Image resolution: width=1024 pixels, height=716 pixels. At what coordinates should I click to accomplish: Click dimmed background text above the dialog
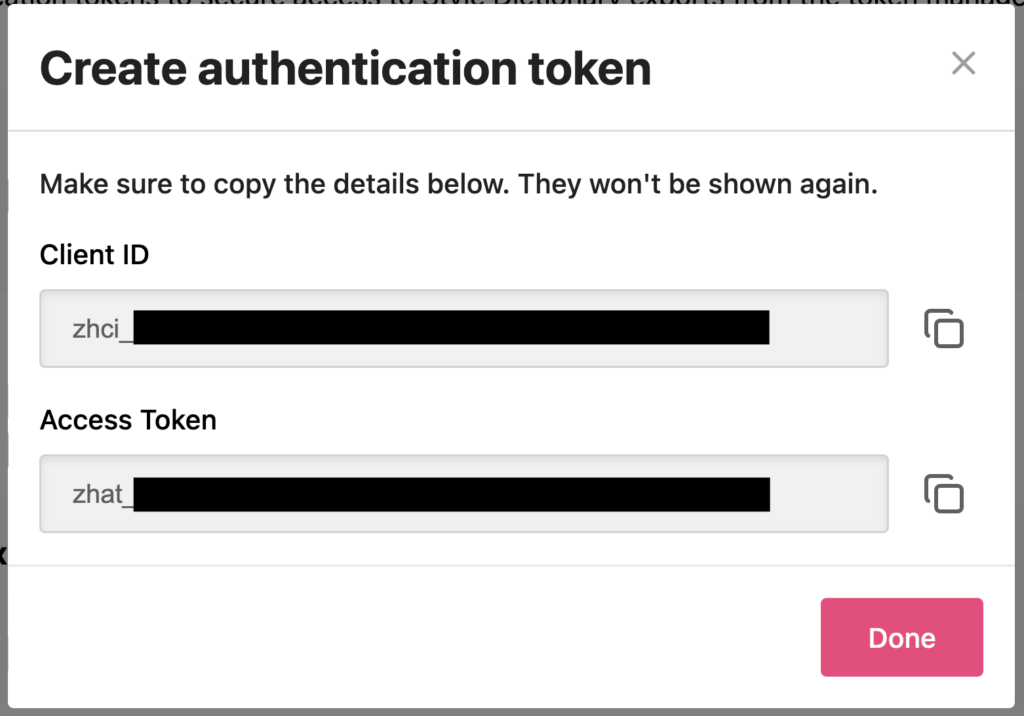tap(512, 2)
